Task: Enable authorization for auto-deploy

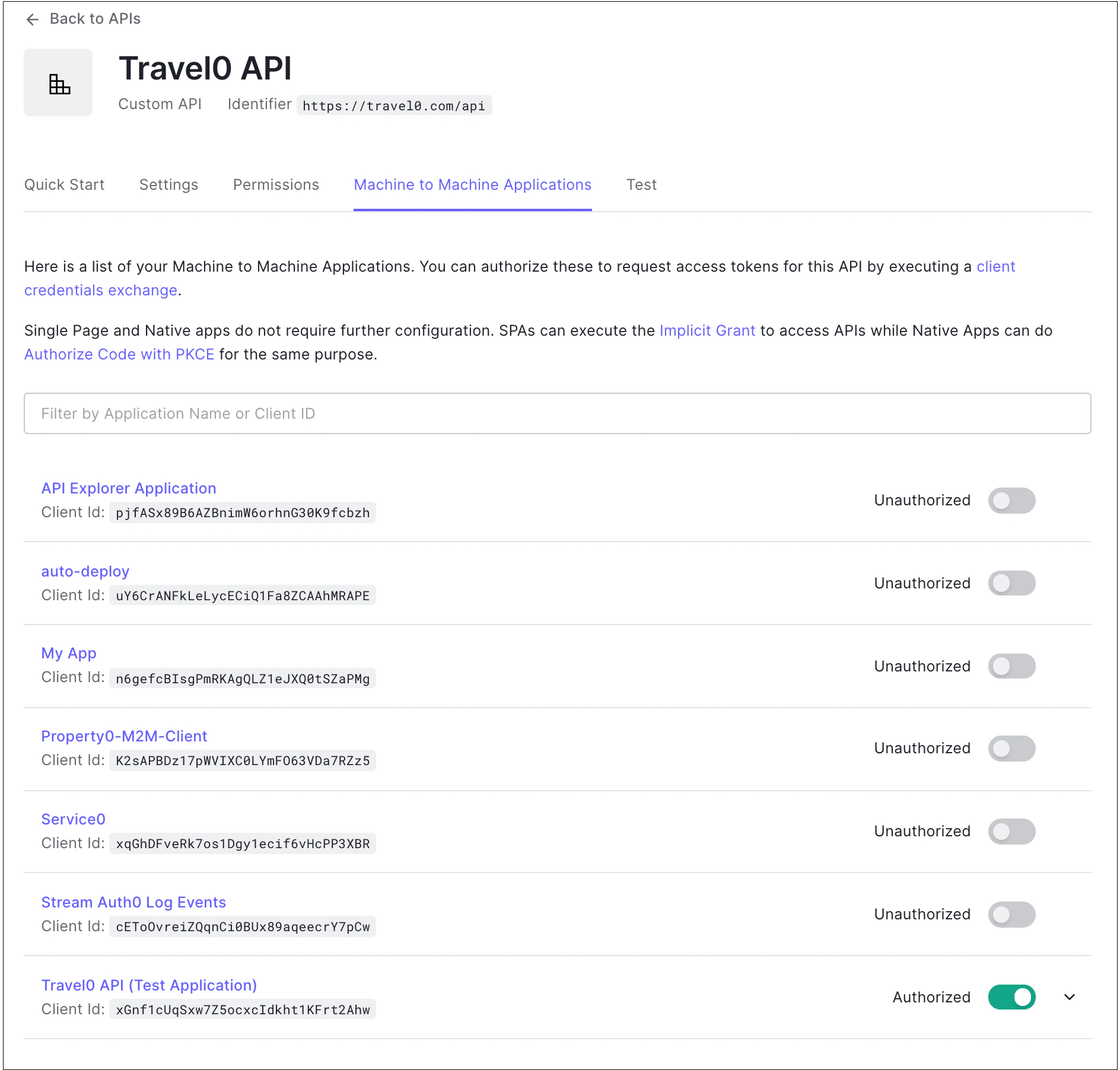Action: point(1011,583)
